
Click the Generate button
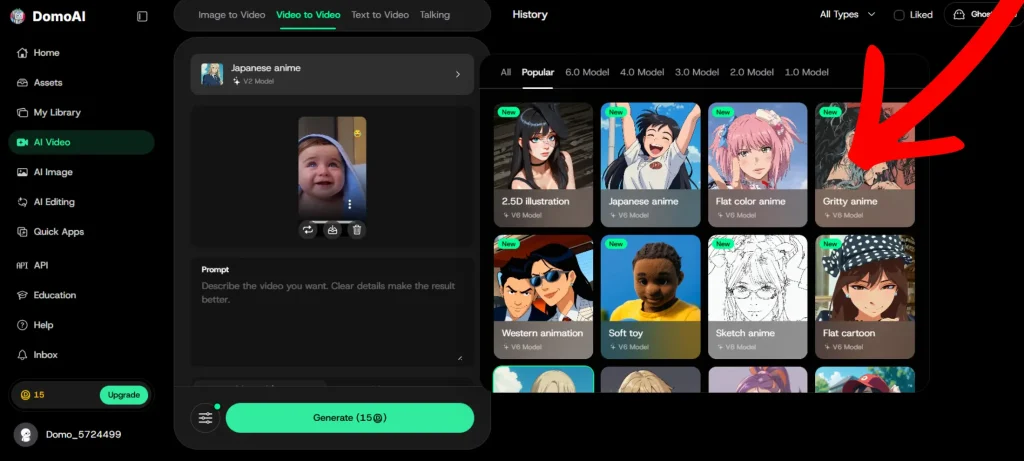pos(350,418)
